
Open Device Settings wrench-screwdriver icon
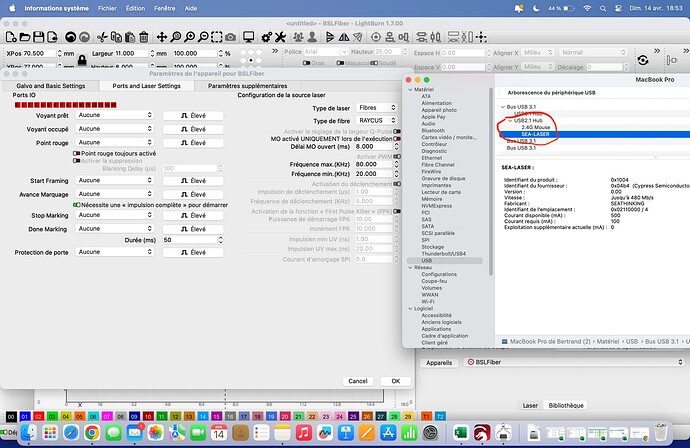(280, 37)
